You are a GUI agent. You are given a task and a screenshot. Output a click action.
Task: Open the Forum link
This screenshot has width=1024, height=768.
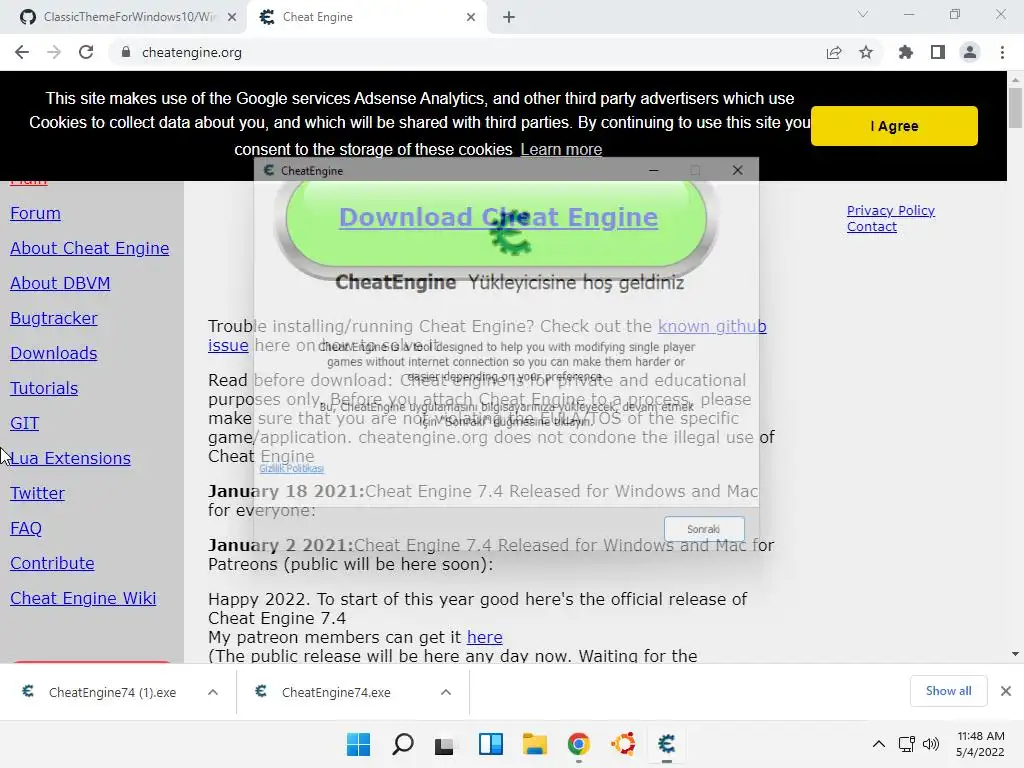point(35,214)
